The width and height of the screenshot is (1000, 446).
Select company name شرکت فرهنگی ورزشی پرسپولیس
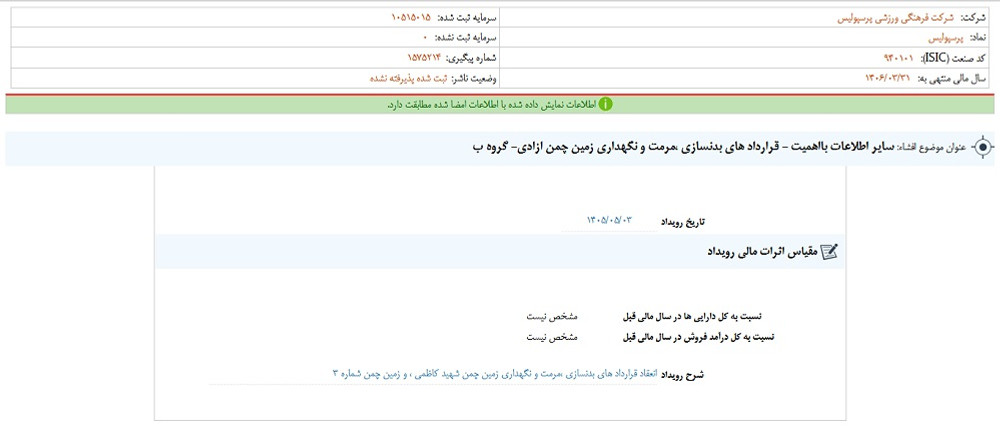[x=896, y=19]
